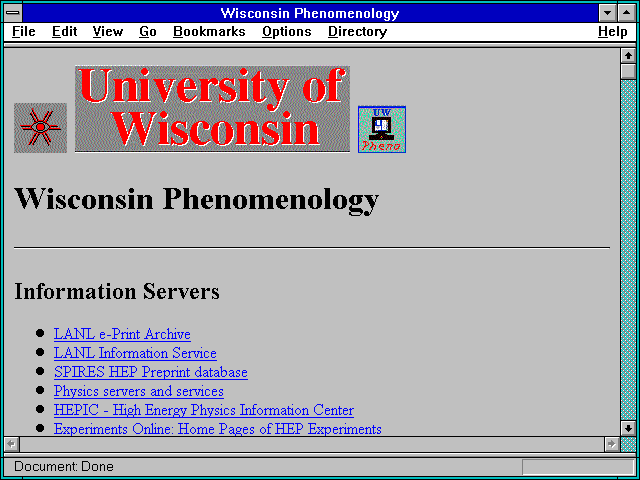Screen dimensions: 640x480
Task: Follow the LANL Information Service link
Action: (135, 353)
